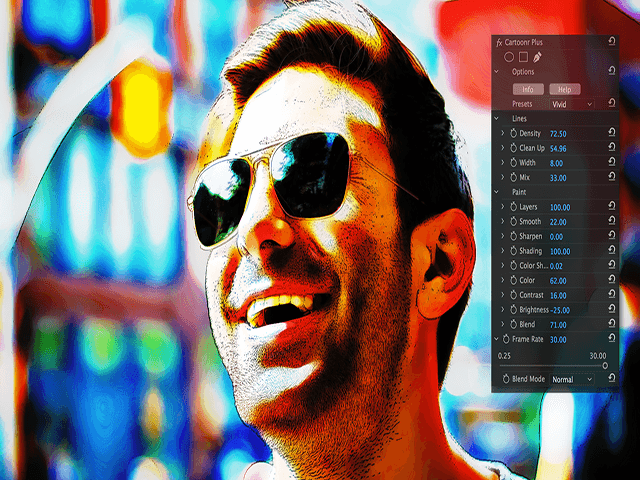This screenshot has width=640, height=480.
Task: Reset the Options group
Action: 611,71
